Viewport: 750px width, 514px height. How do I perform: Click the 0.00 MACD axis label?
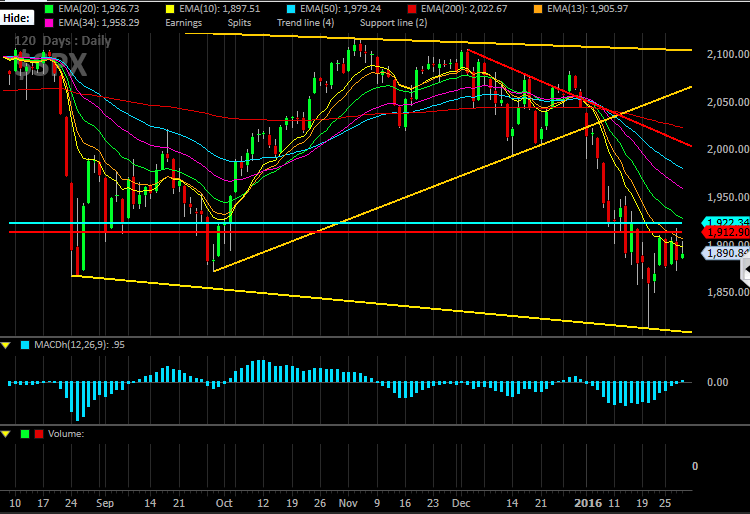coord(717,382)
